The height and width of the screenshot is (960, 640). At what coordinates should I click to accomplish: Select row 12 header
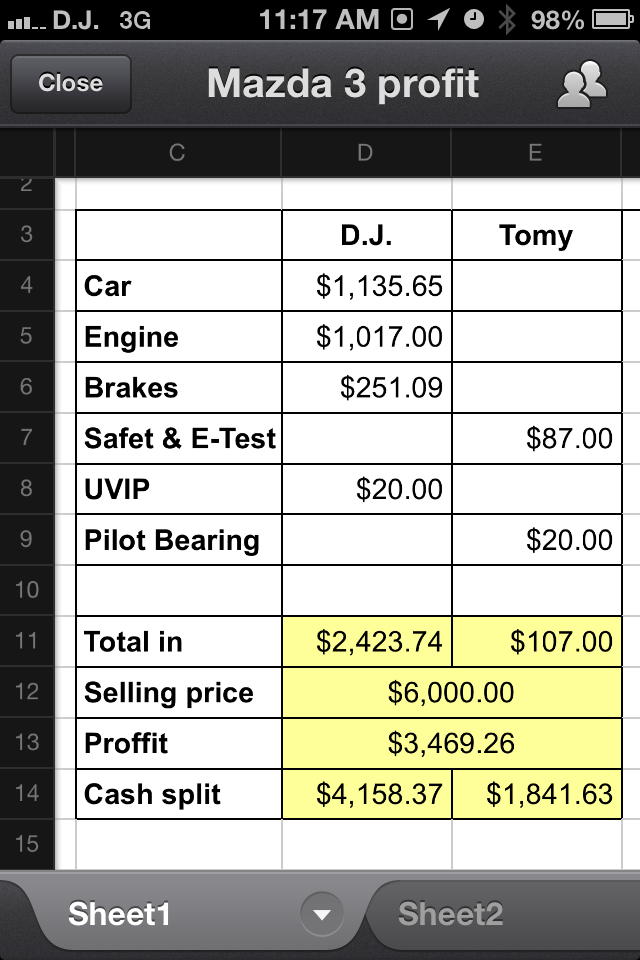pyautogui.click(x=27, y=692)
